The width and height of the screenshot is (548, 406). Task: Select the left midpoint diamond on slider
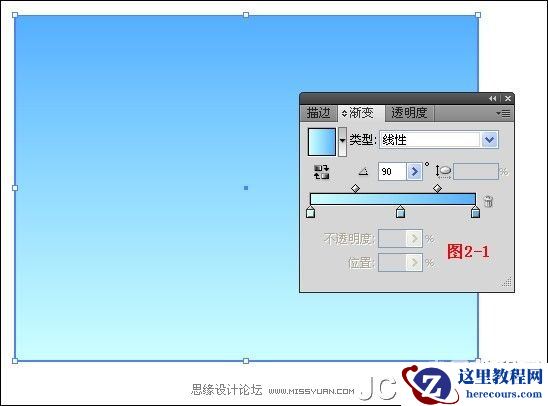point(355,189)
